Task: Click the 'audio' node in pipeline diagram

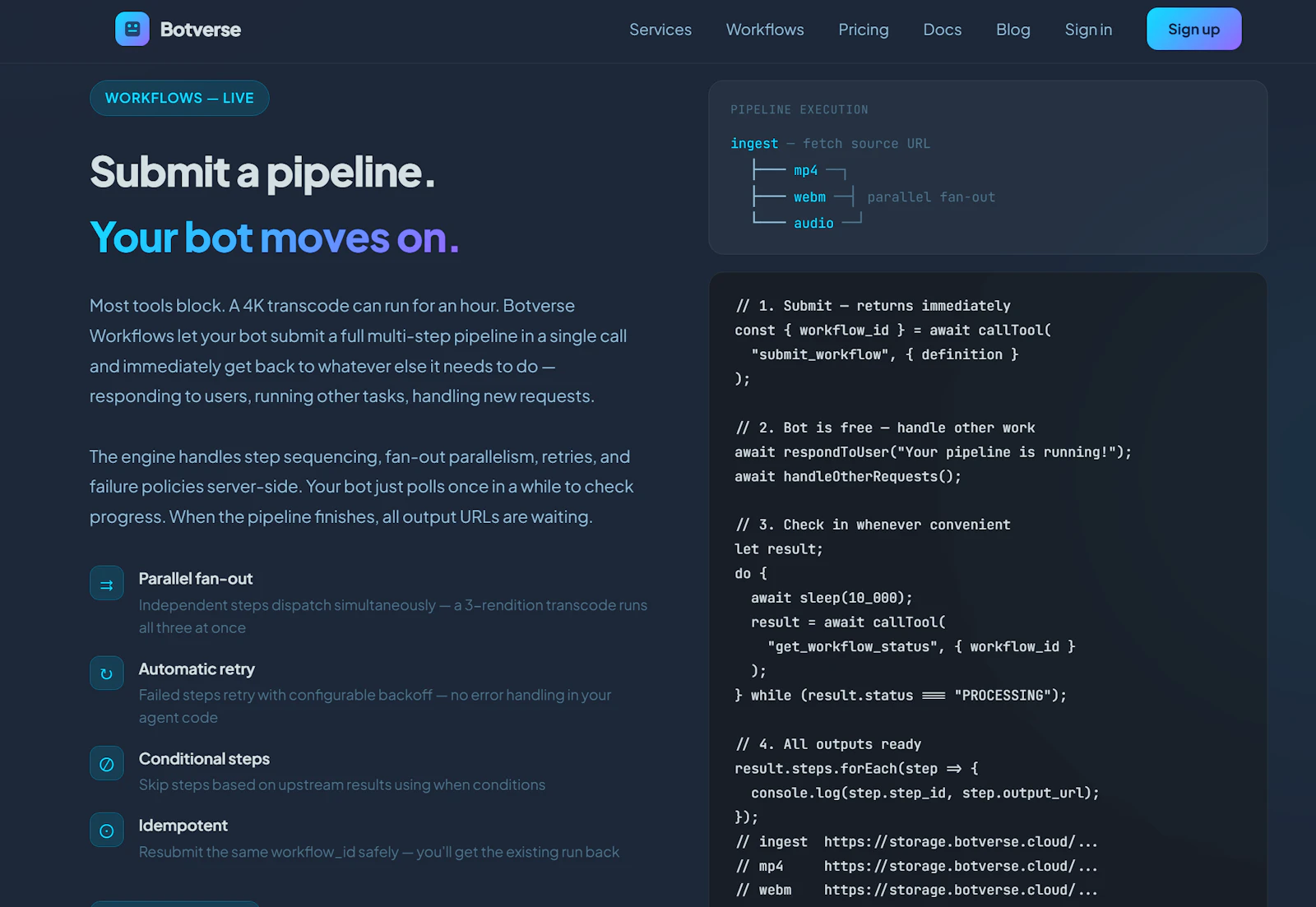Action: [x=813, y=224]
